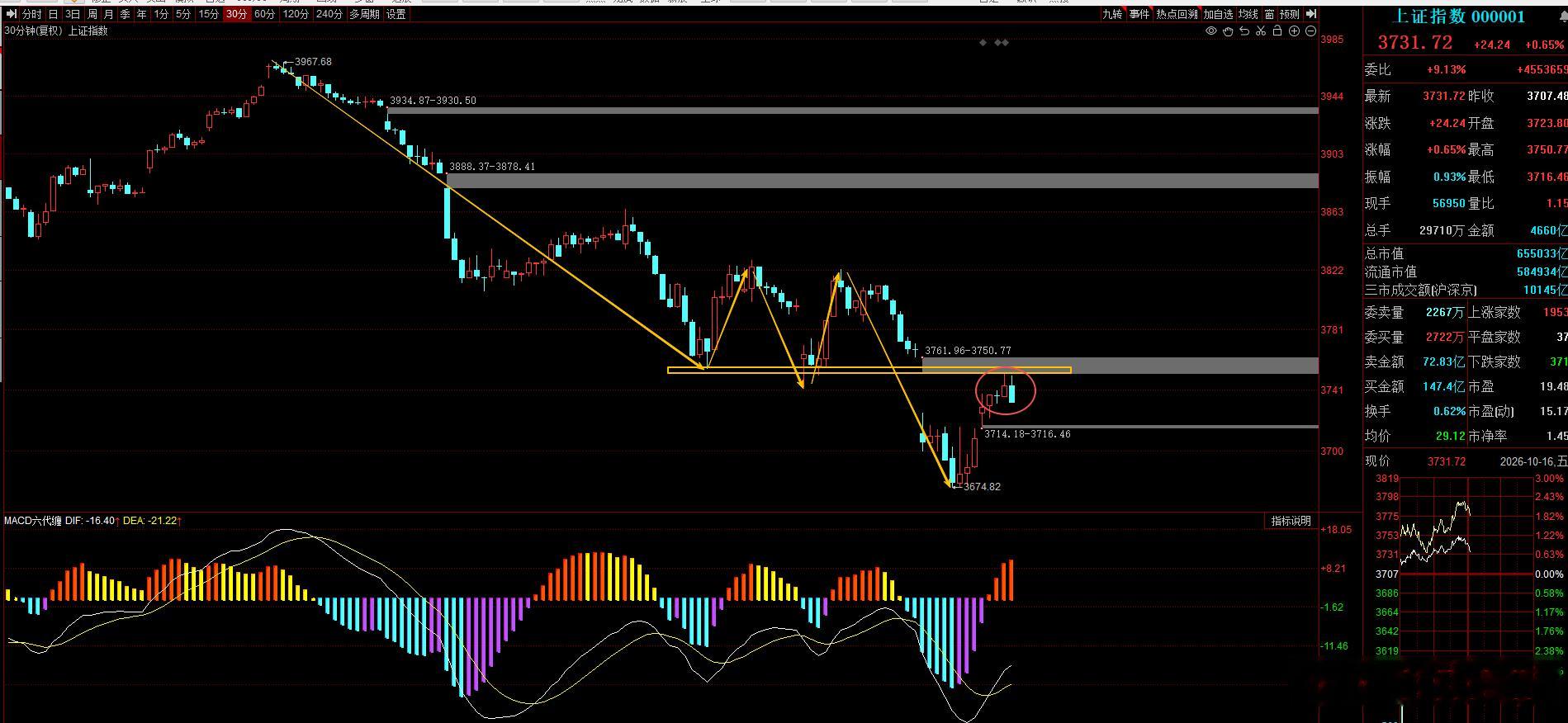
Task: Switch to the 日 daily period tab
Action: (53, 14)
